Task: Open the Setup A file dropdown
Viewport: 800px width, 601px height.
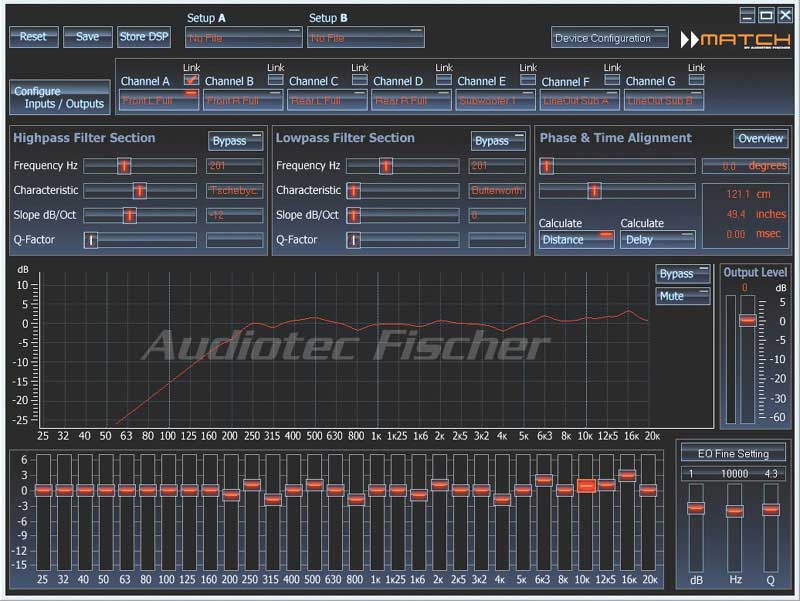Action: [x=243, y=38]
